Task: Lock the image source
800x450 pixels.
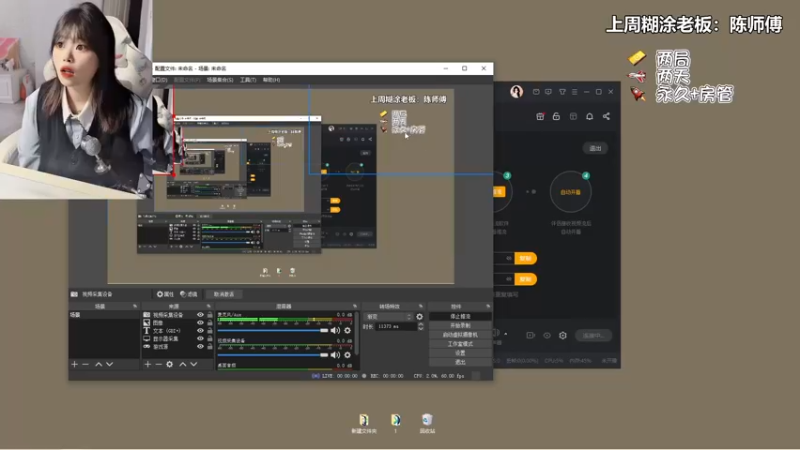Action: click(210, 323)
